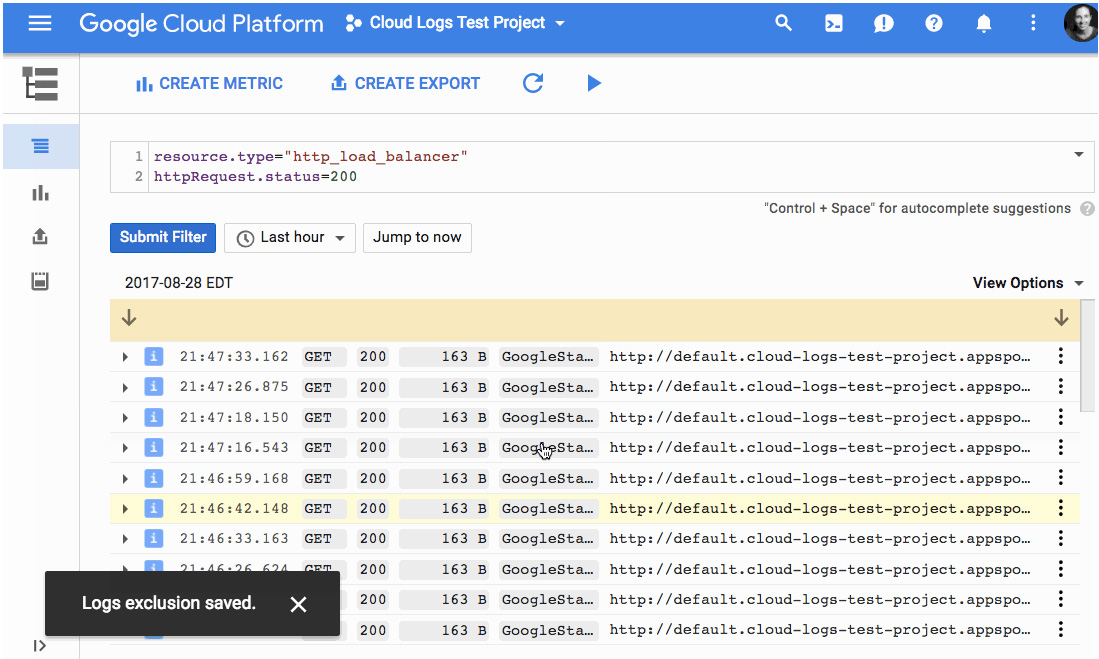The height and width of the screenshot is (659, 1099).
Task: Click the Google Cloud Platform logo
Action: coord(201,24)
